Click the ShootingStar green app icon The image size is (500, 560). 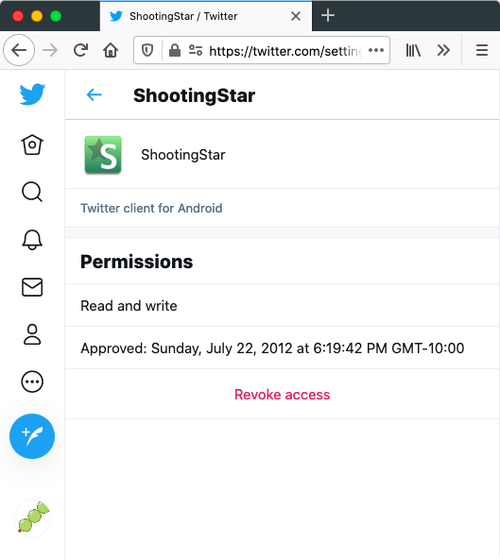coord(103,155)
